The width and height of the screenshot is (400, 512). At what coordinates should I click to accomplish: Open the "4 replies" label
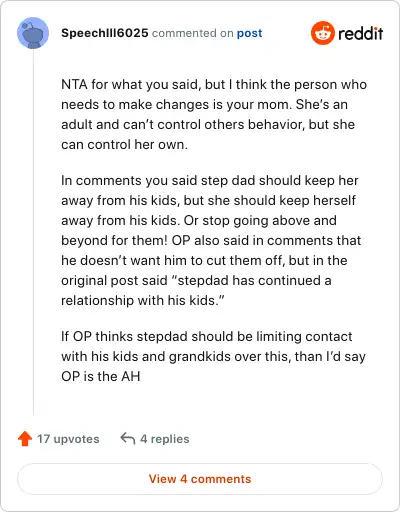point(165,439)
